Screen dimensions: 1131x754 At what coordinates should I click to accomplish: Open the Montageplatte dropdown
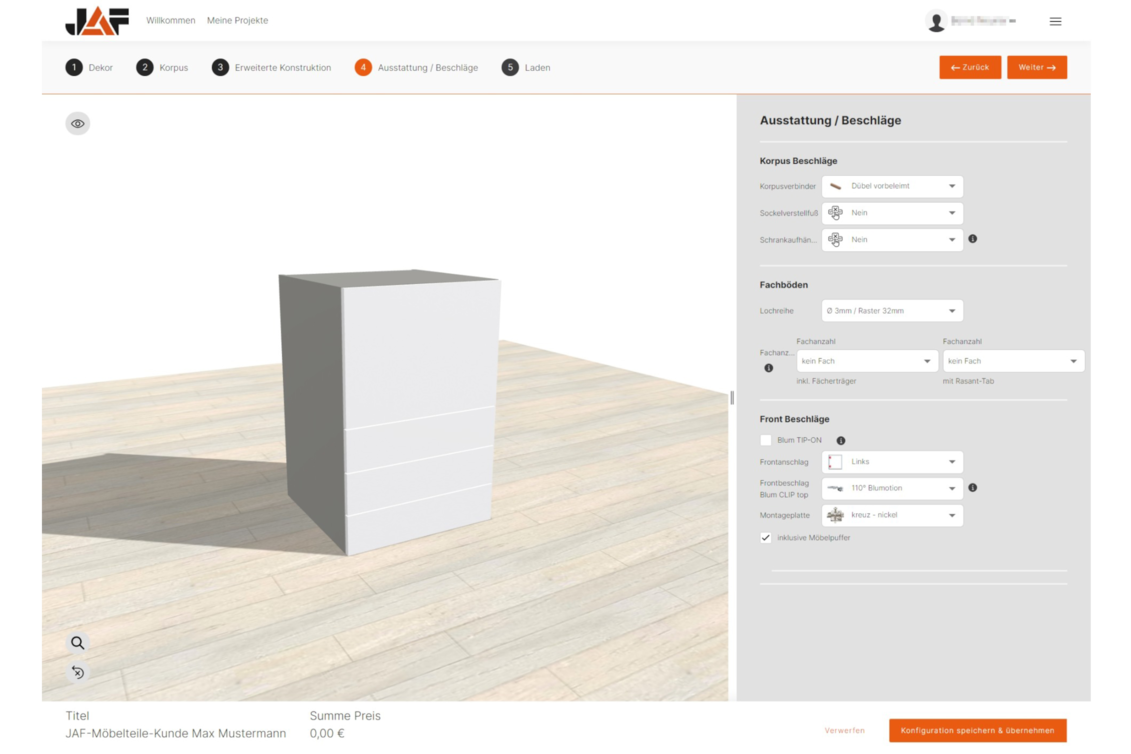point(892,515)
